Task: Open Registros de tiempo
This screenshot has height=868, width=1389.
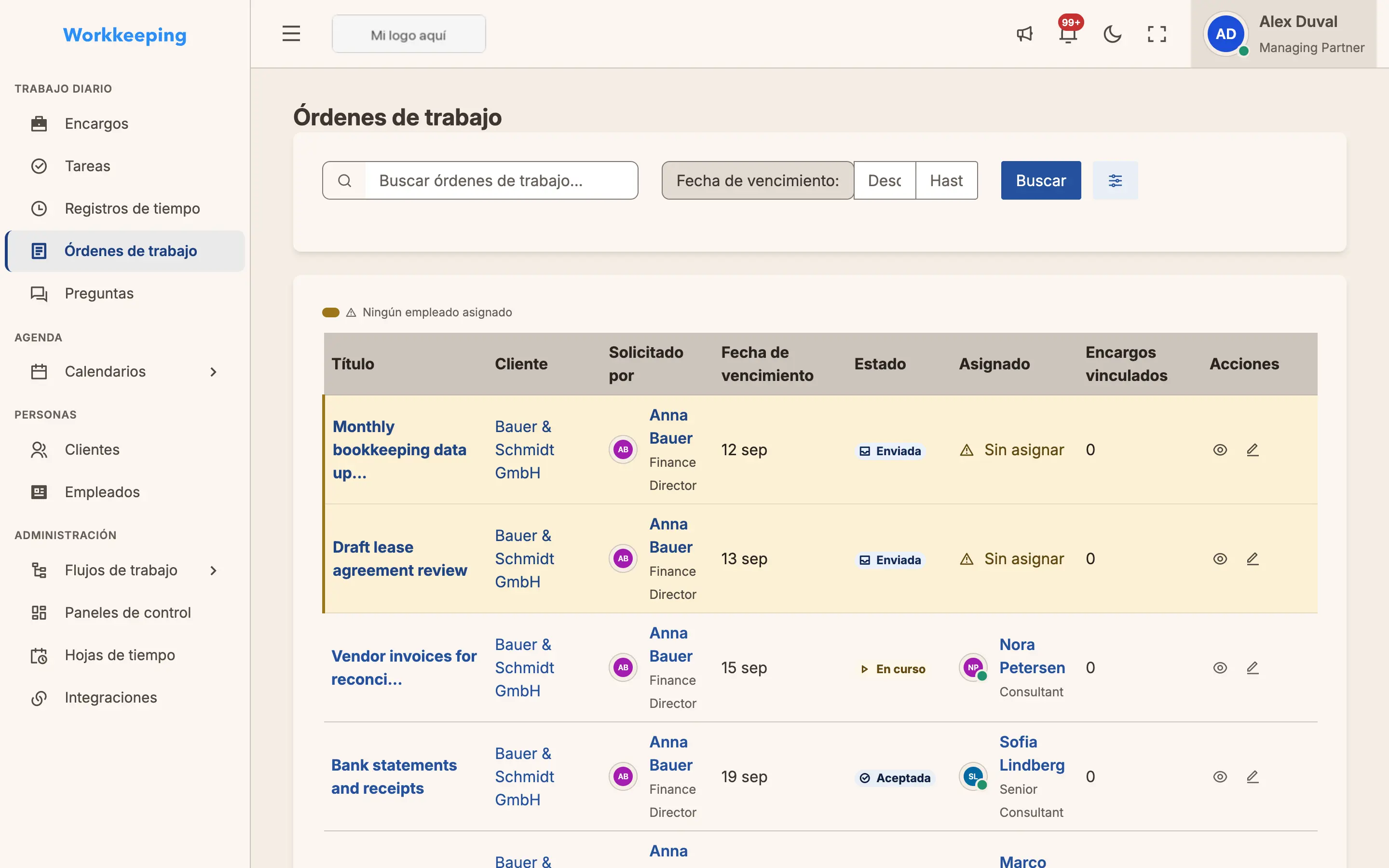Action: pos(125,208)
